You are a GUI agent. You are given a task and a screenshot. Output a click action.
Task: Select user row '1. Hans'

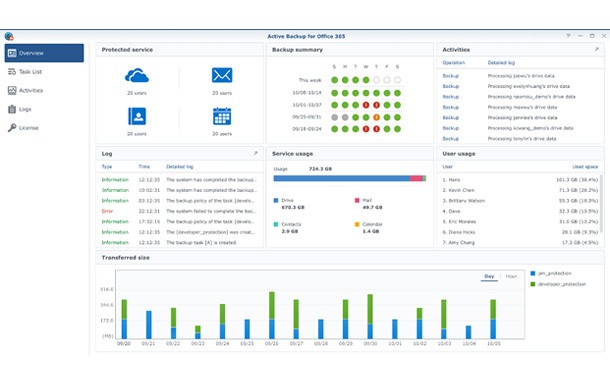pos(520,180)
